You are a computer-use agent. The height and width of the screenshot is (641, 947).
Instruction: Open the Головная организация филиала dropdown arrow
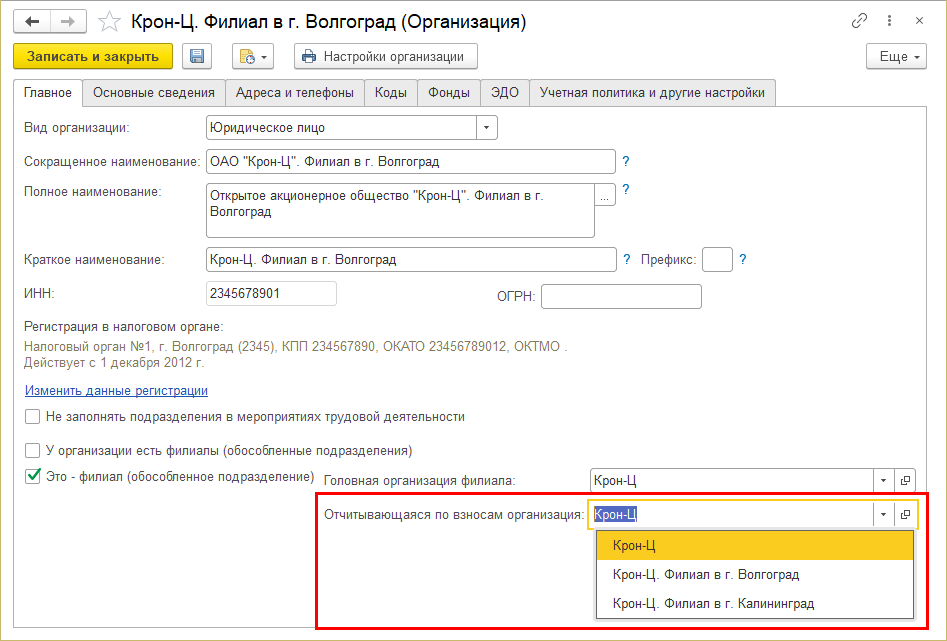click(883, 481)
